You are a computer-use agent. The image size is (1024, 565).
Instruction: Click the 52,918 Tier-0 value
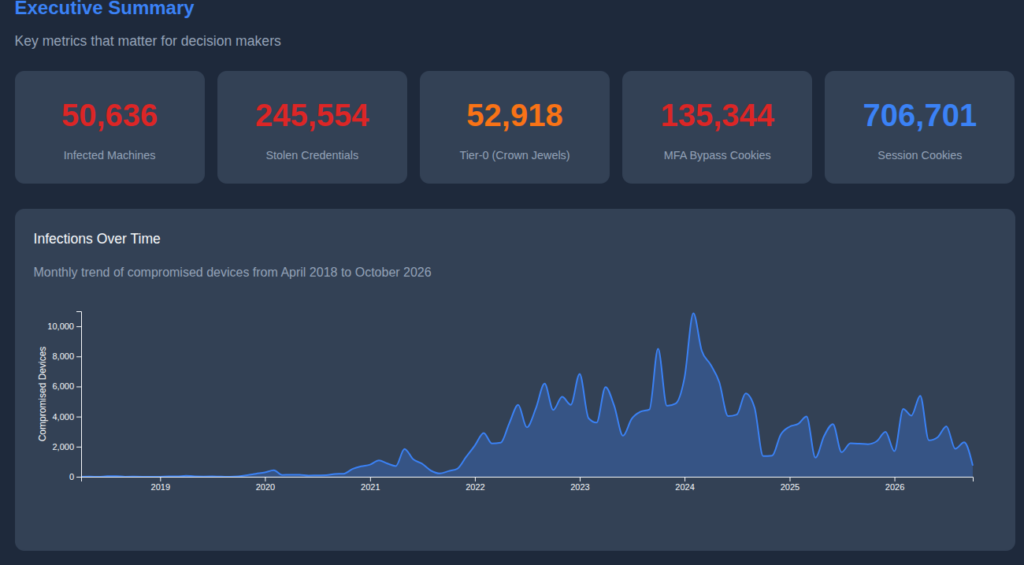tap(515, 116)
